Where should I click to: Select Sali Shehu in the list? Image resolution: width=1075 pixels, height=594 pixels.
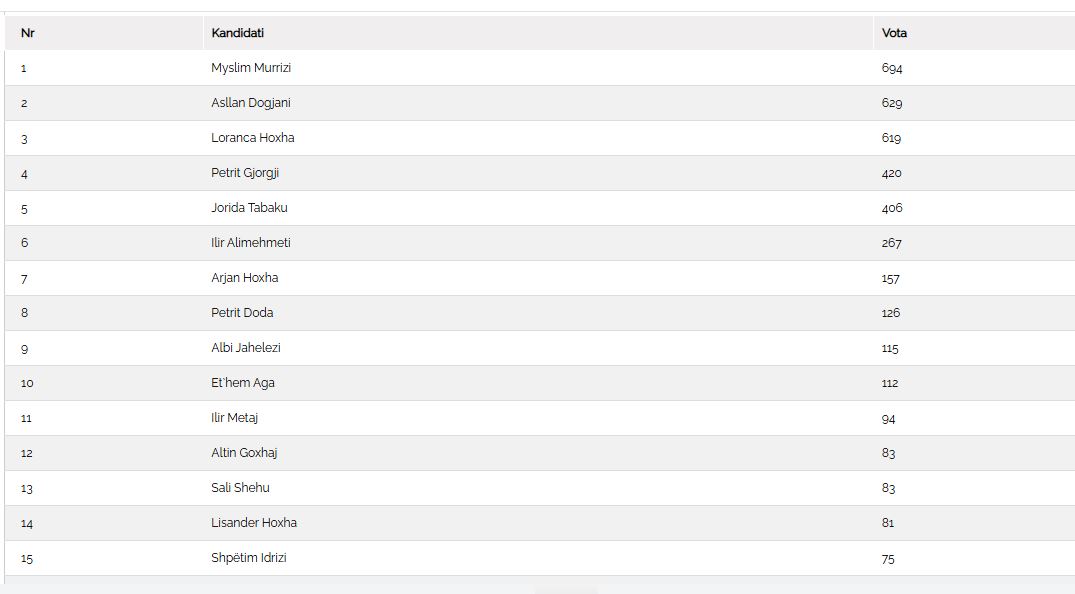240,488
